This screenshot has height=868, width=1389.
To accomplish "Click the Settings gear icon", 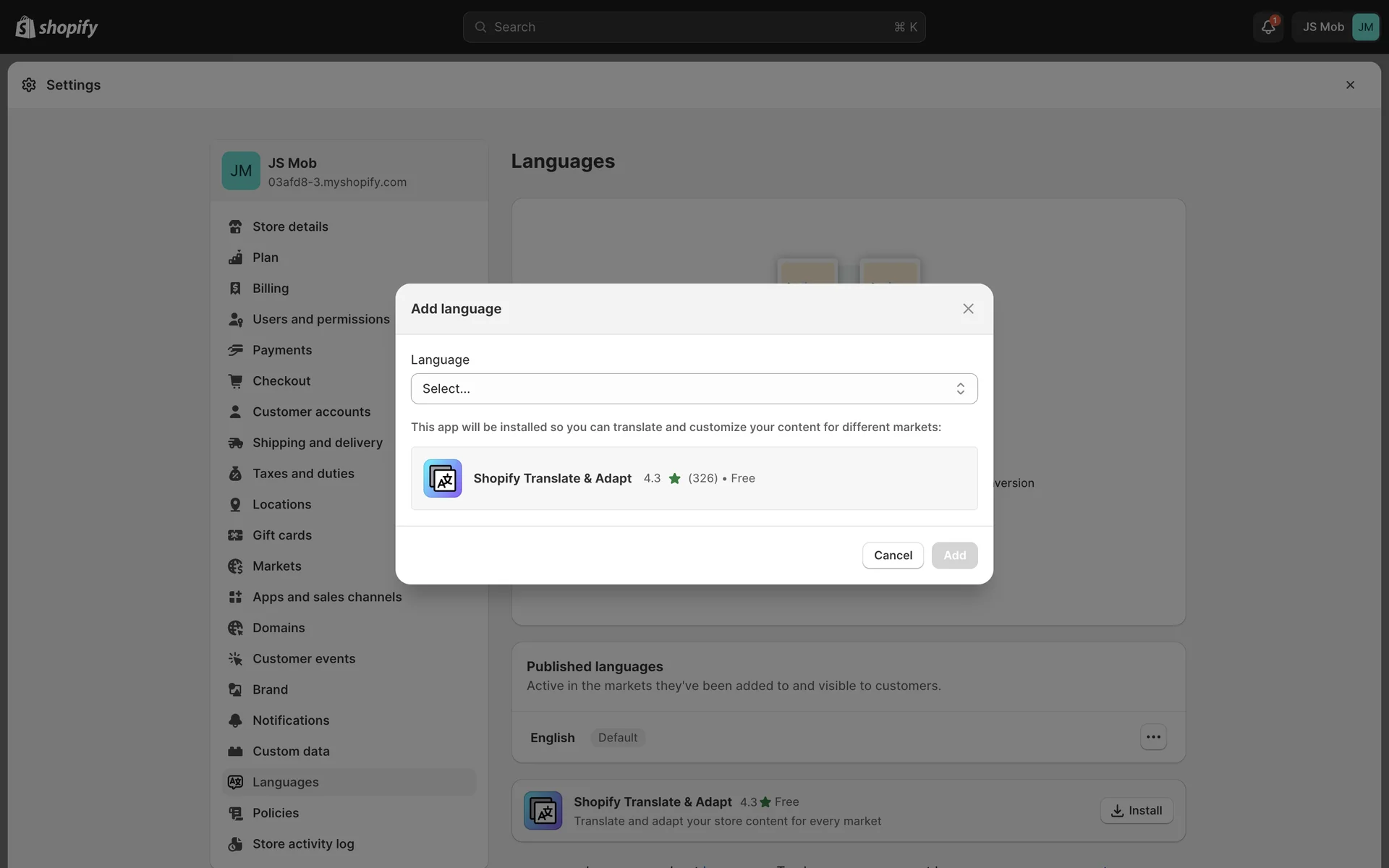I will [x=29, y=85].
